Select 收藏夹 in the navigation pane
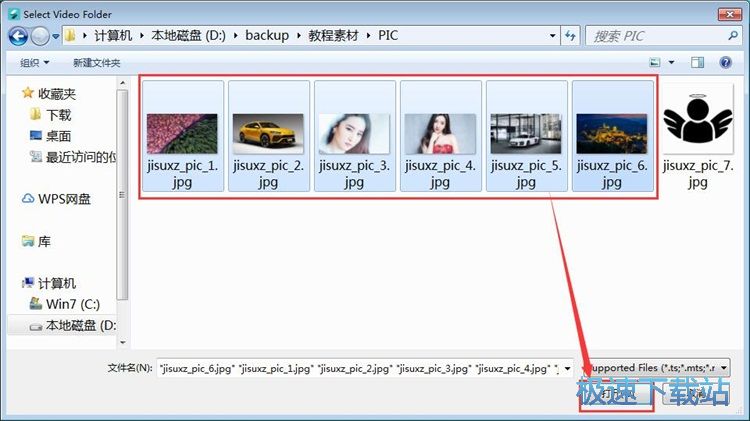 pyautogui.click(x=57, y=94)
